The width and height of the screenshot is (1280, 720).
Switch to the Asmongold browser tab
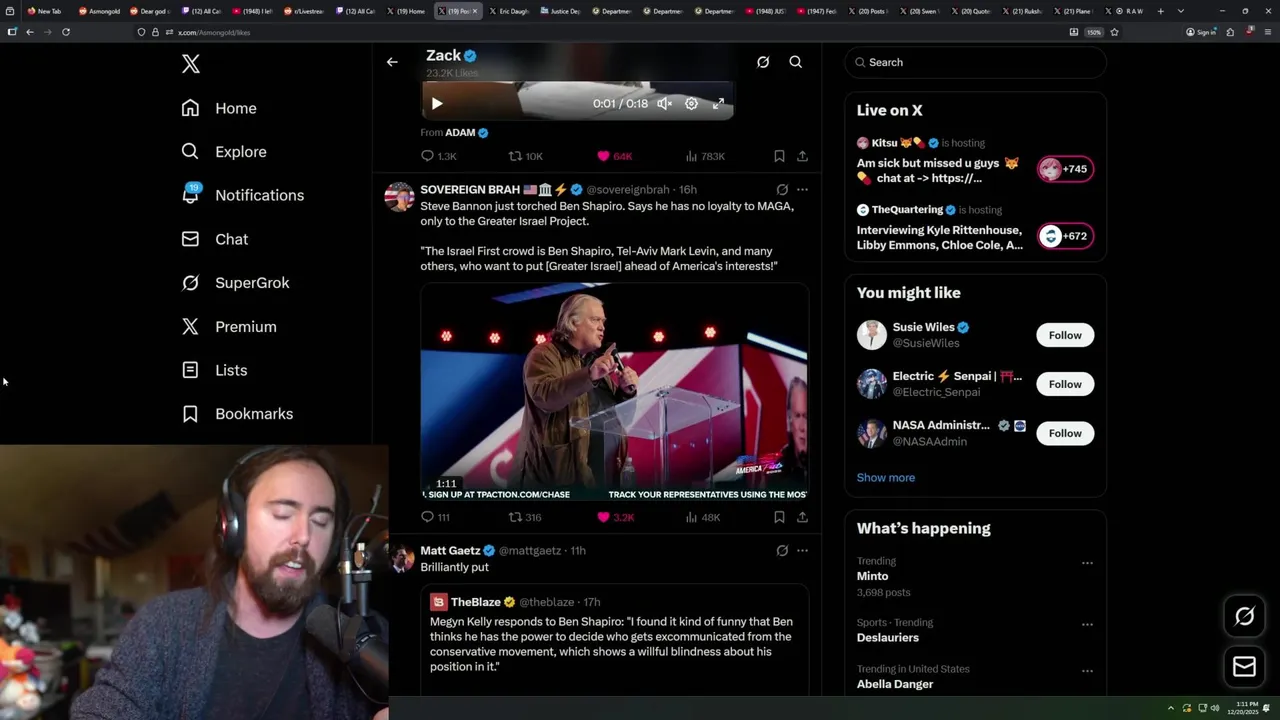[x=100, y=11]
